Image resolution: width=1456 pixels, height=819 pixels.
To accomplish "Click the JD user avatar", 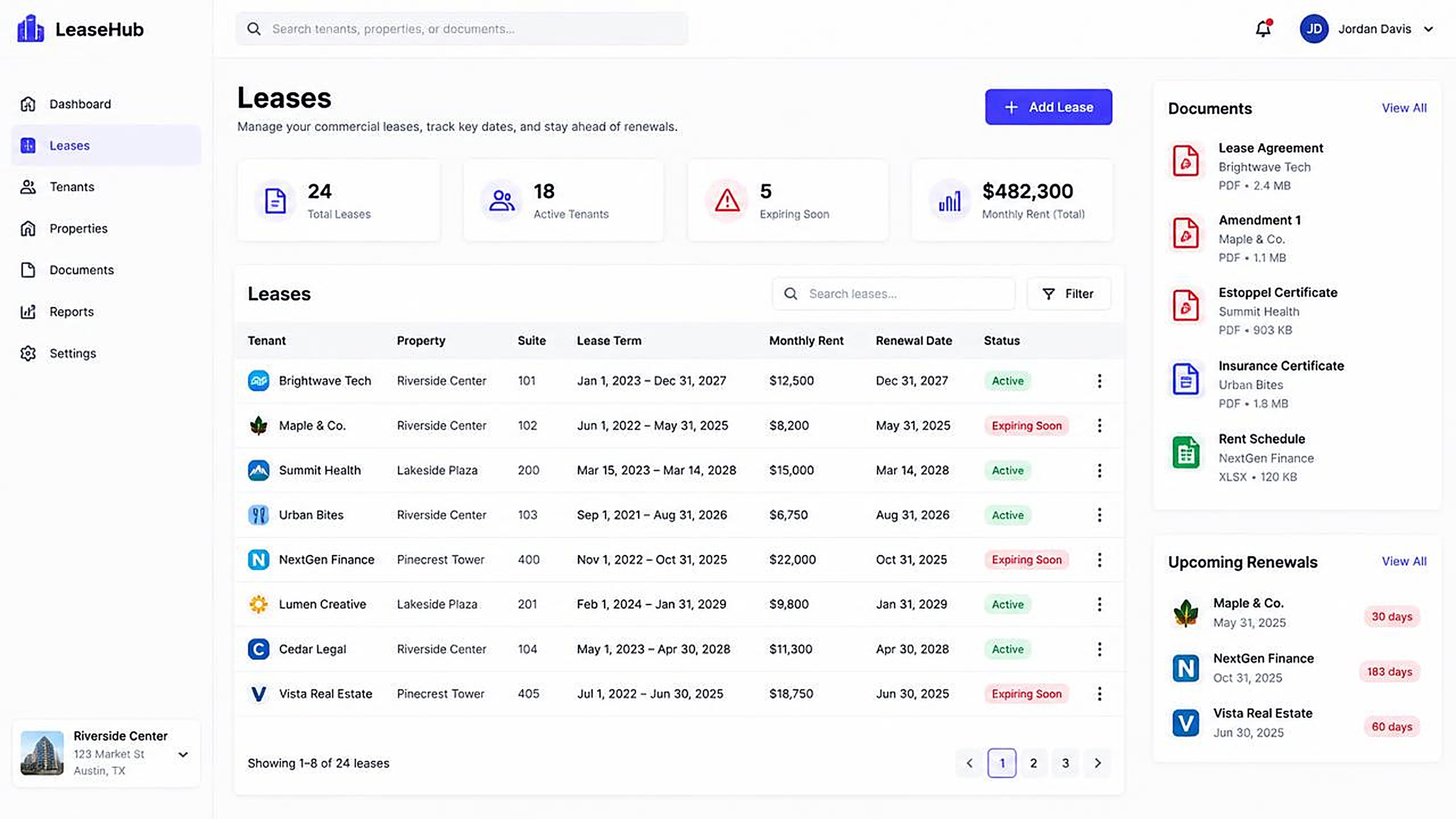I will pyautogui.click(x=1314, y=29).
